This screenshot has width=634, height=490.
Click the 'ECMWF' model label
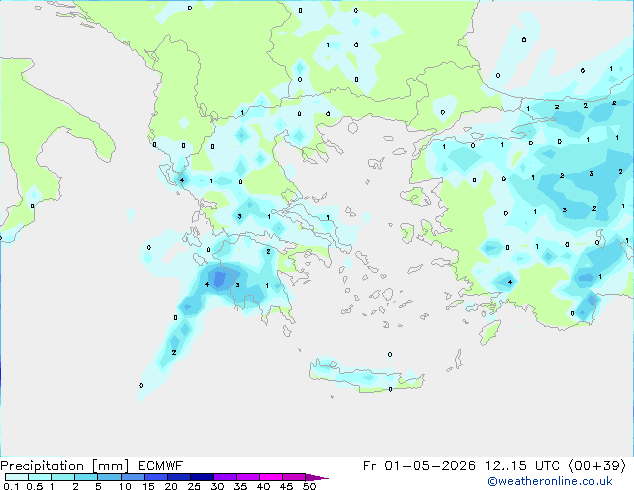[161, 466]
